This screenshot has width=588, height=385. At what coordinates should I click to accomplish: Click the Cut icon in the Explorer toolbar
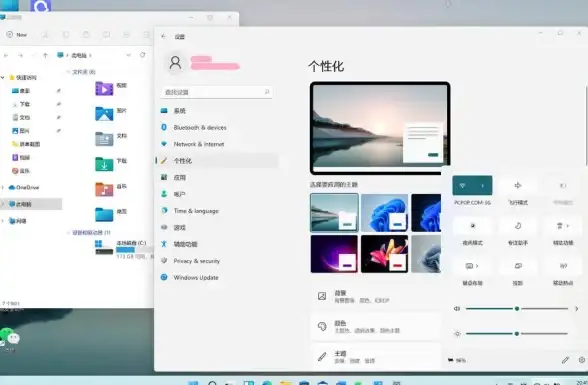[45, 34]
